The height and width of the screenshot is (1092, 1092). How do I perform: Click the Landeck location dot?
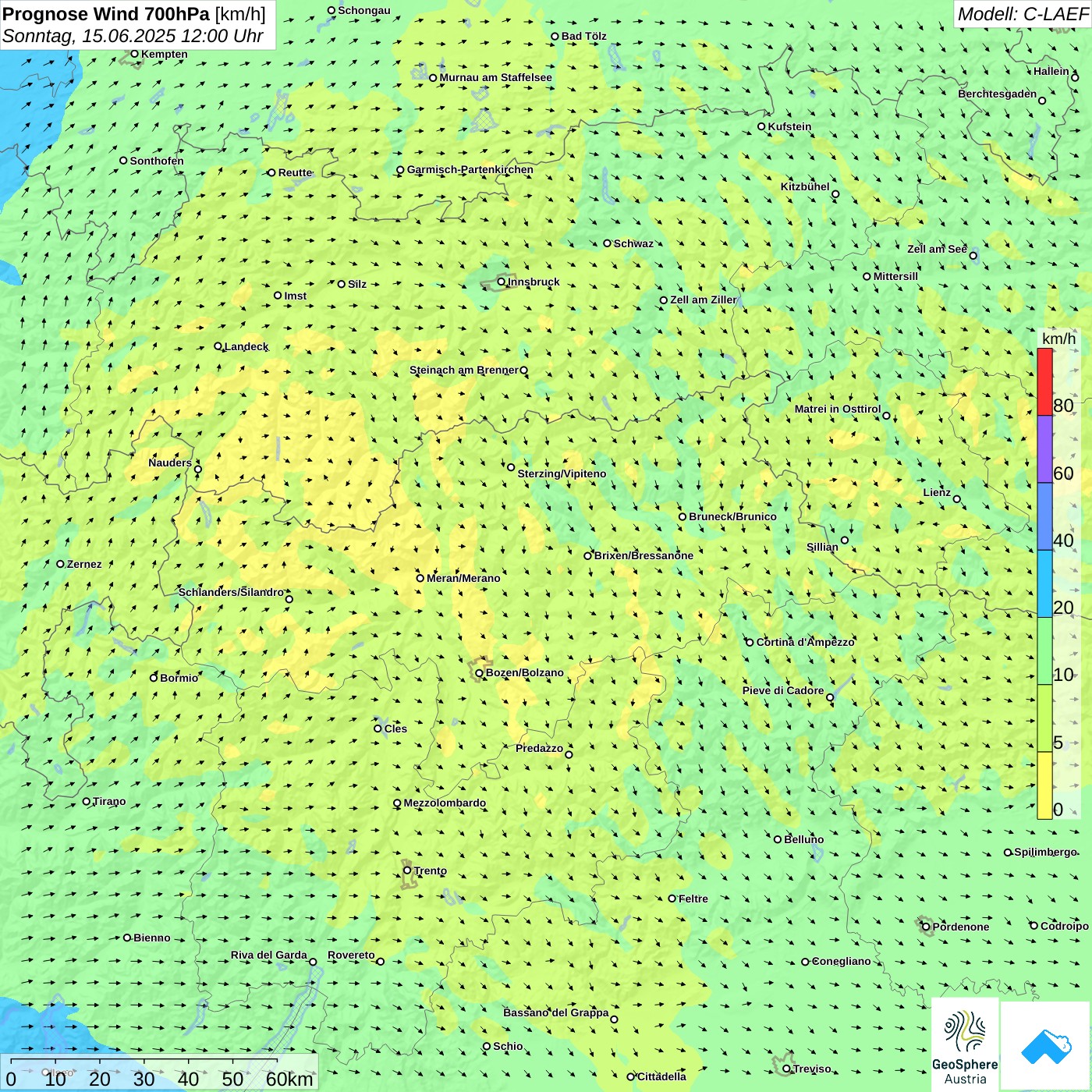218,346
